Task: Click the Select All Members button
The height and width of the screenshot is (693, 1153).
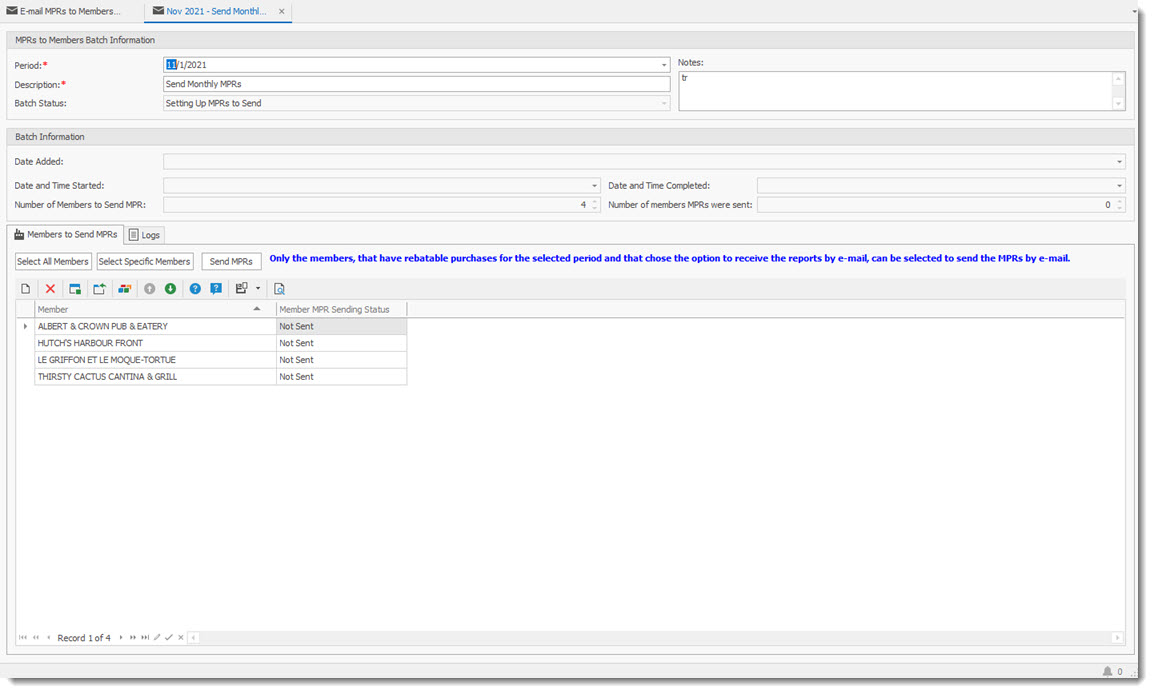Action: click(x=53, y=262)
